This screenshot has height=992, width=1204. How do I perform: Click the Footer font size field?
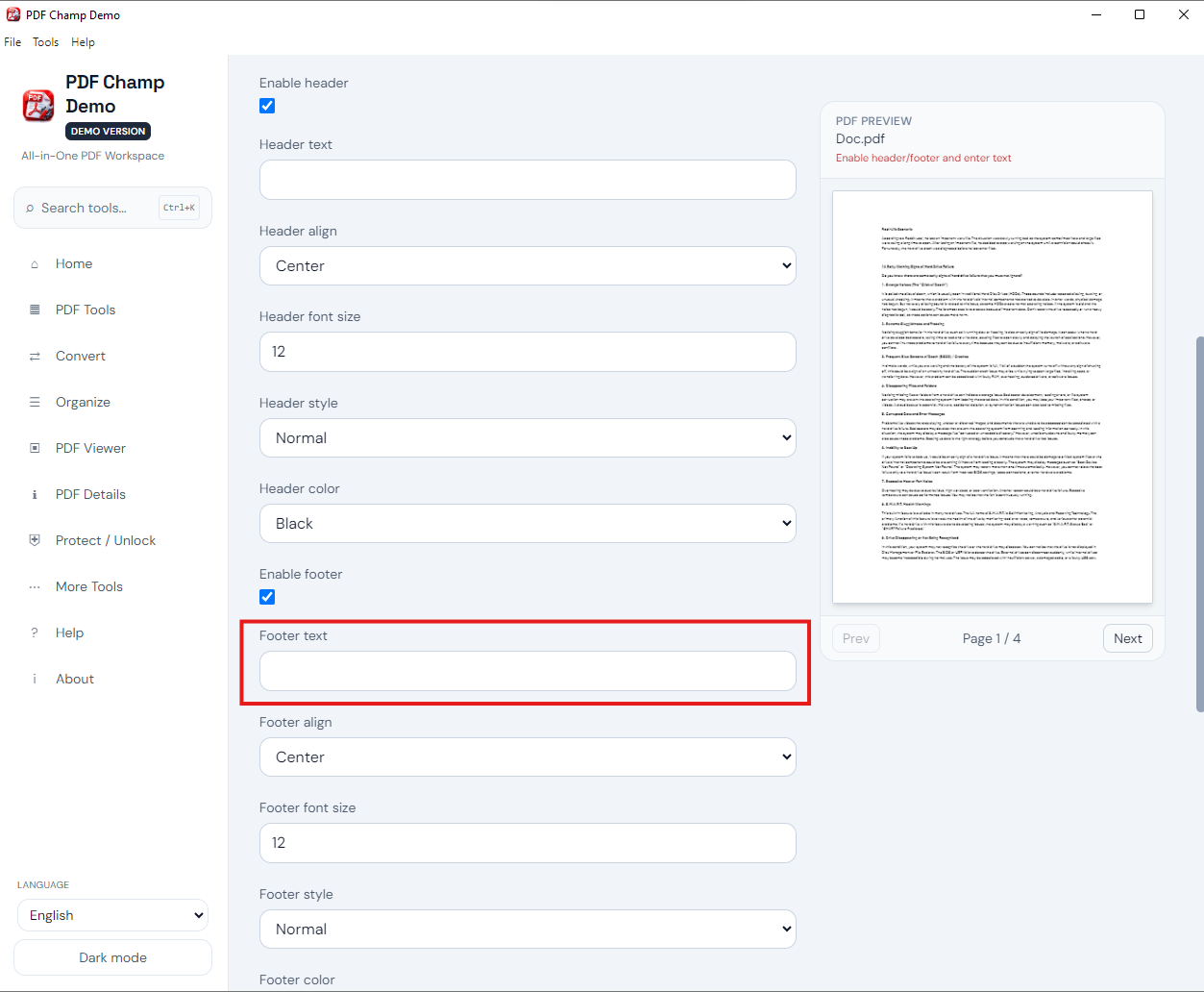(528, 843)
